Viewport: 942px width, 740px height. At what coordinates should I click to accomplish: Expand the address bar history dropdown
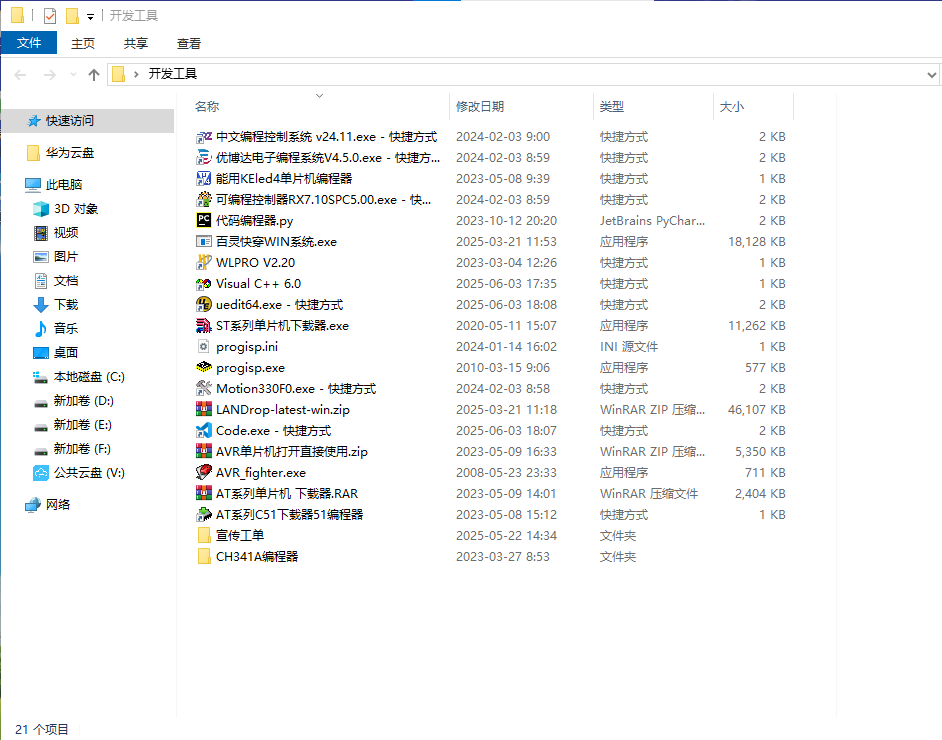coord(931,74)
